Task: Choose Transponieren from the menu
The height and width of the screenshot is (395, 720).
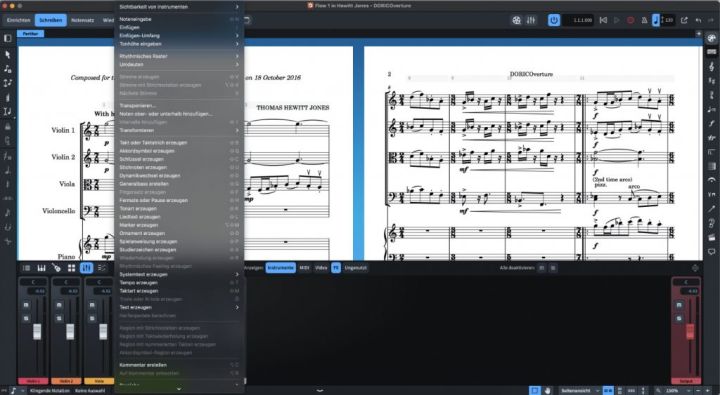Action: point(179,106)
